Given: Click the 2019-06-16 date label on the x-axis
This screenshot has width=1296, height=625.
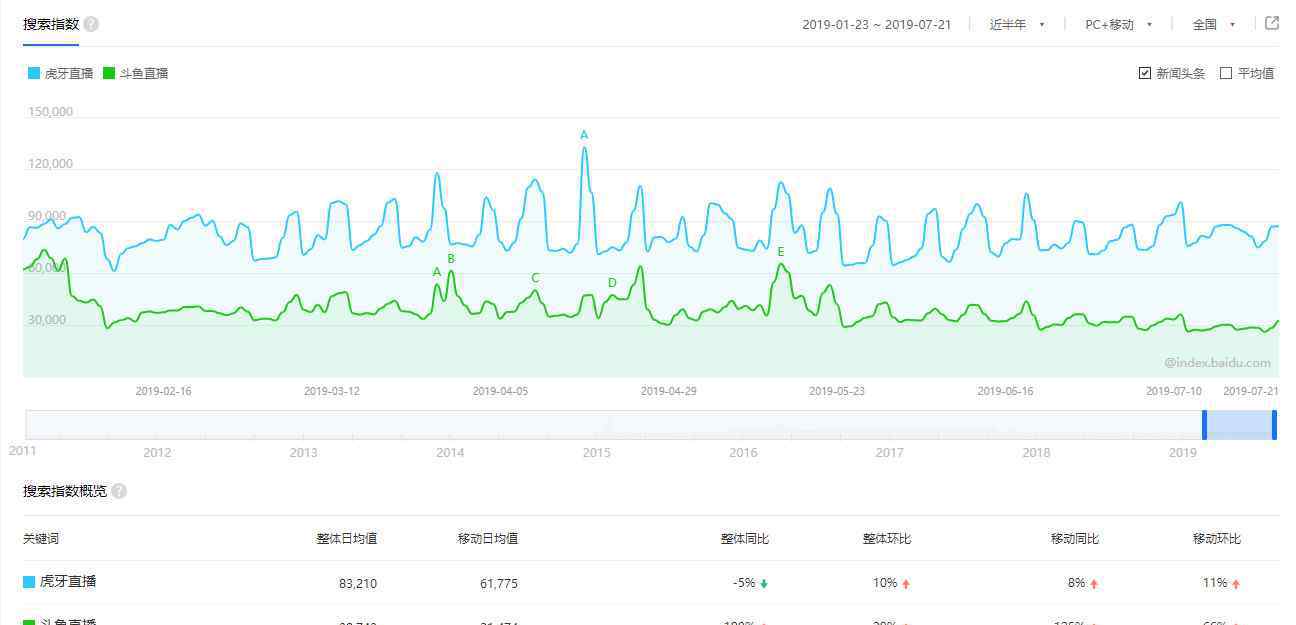Looking at the screenshot, I should click(1005, 391).
